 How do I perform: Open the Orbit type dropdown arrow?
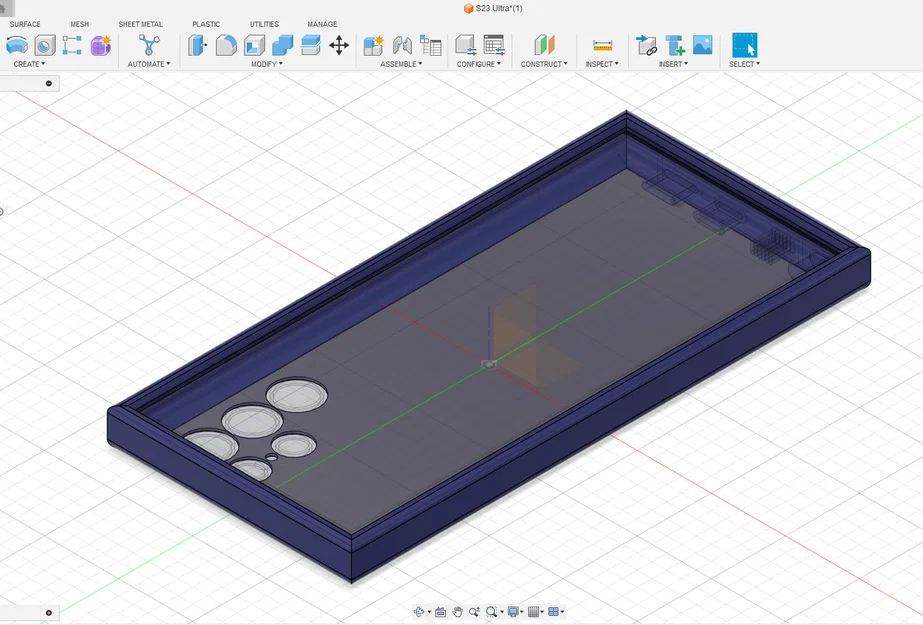429,612
